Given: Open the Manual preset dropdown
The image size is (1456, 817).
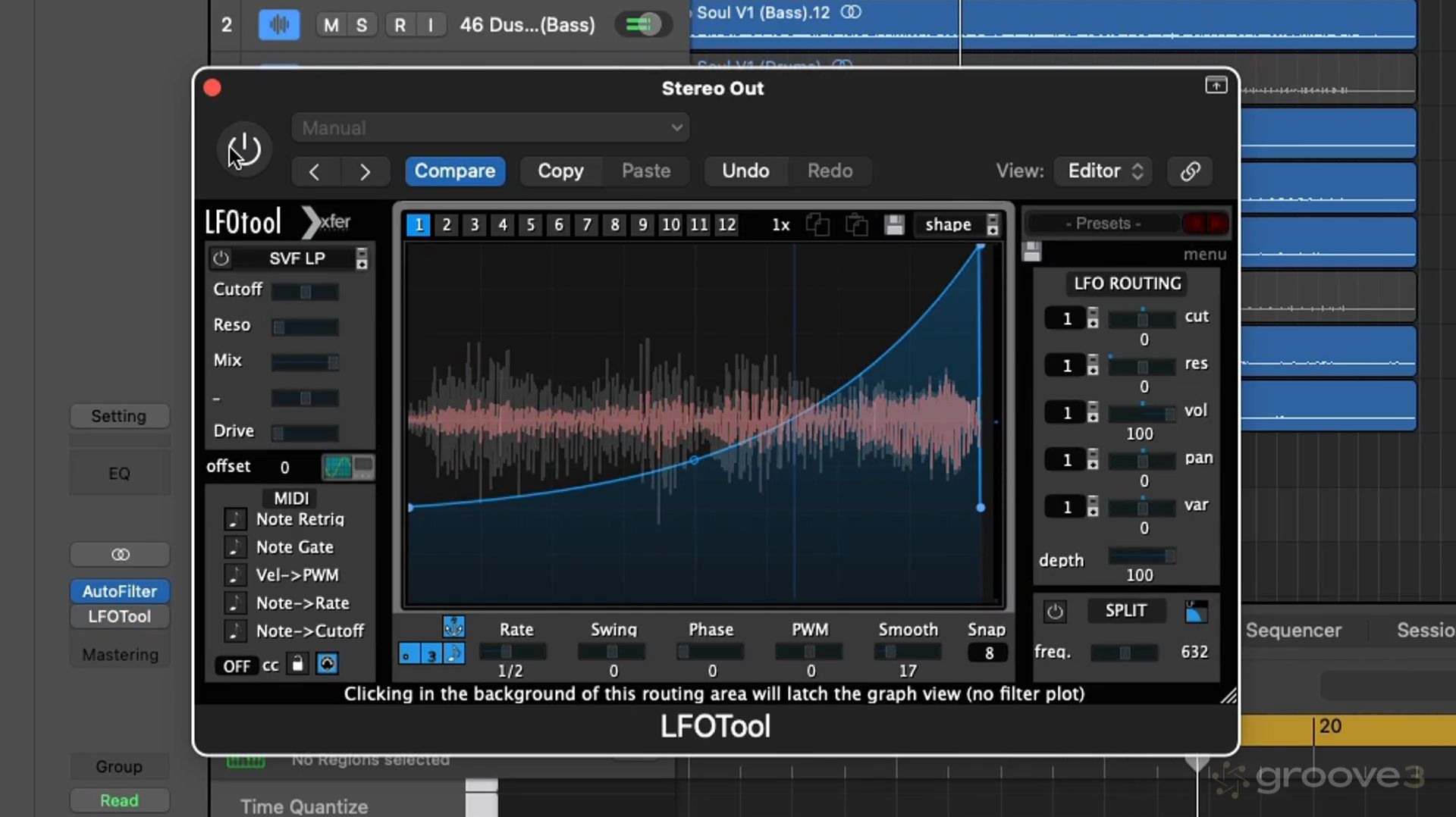Looking at the screenshot, I should coord(490,128).
